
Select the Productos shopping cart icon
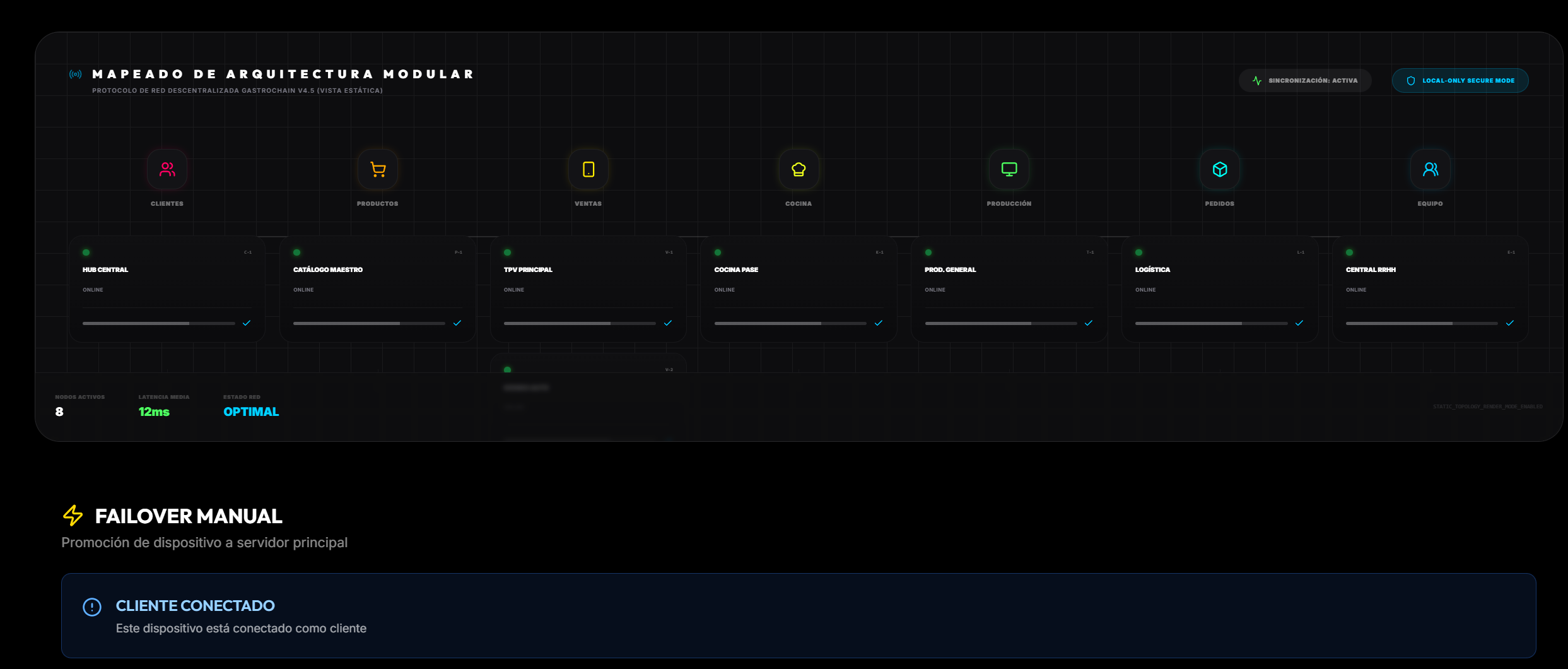pos(378,169)
